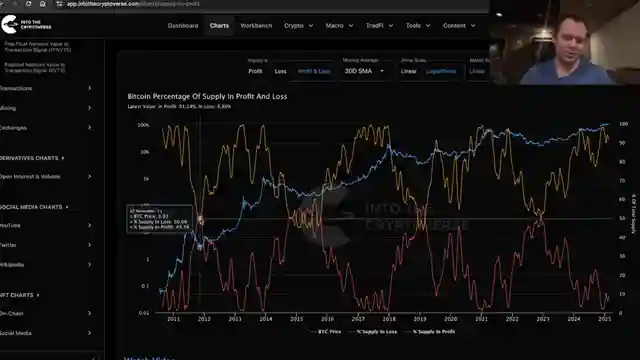Expand the Twitter sidebar section

[x=46, y=245]
